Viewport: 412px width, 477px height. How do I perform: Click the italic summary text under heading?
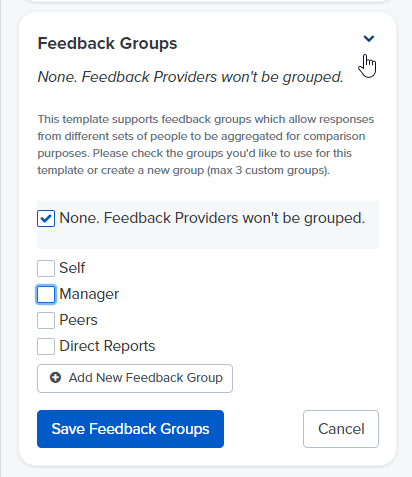click(190, 77)
